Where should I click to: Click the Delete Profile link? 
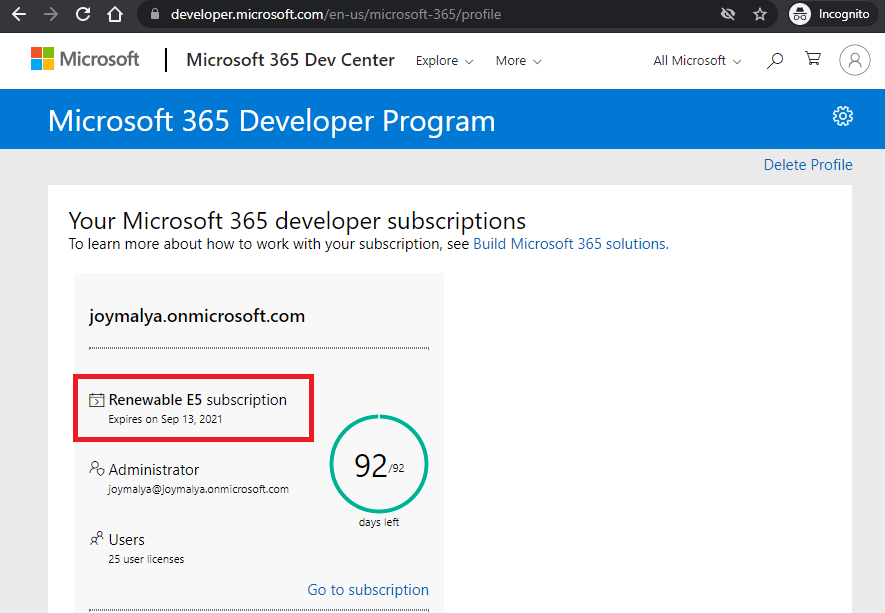tap(808, 165)
